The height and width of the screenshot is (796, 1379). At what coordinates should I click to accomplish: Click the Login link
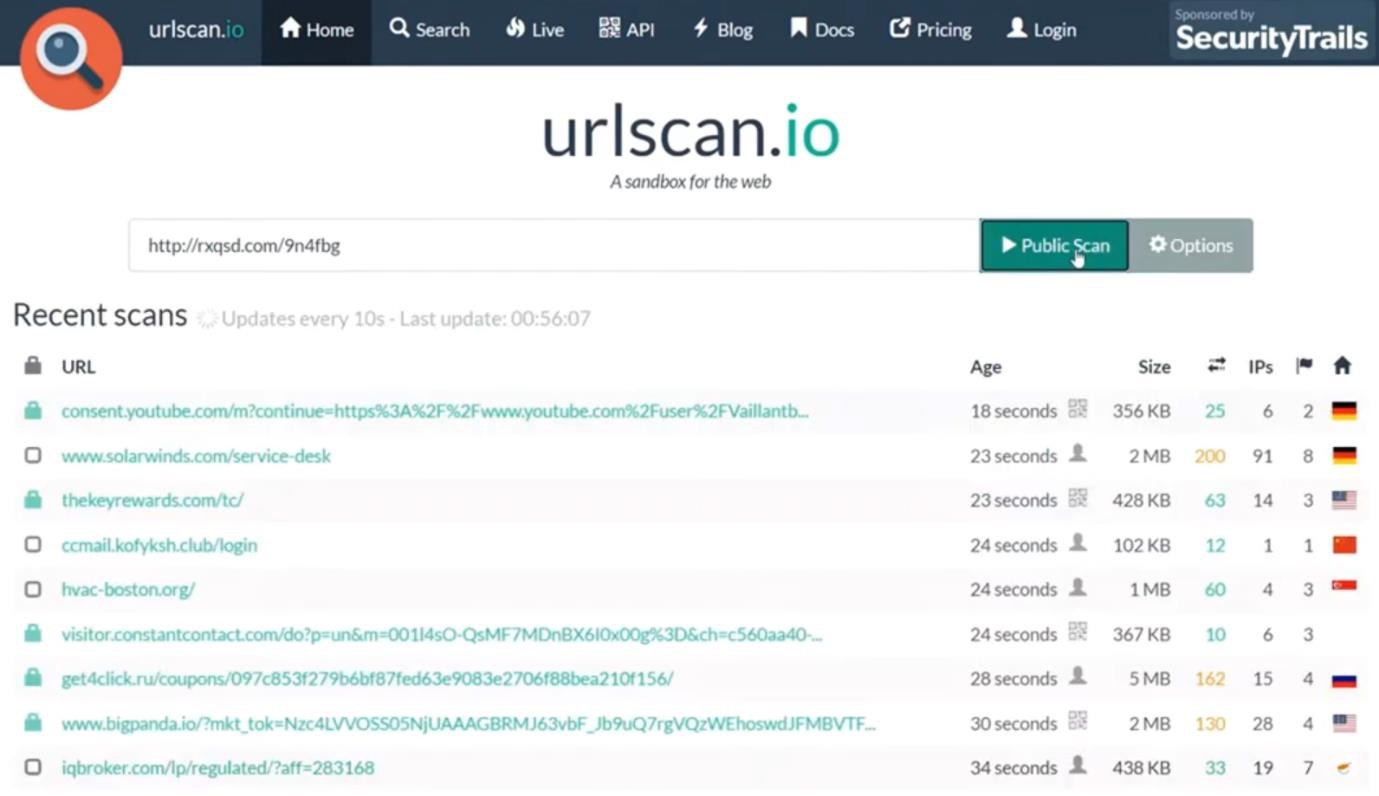pyautogui.click(x=1041, y=29)
